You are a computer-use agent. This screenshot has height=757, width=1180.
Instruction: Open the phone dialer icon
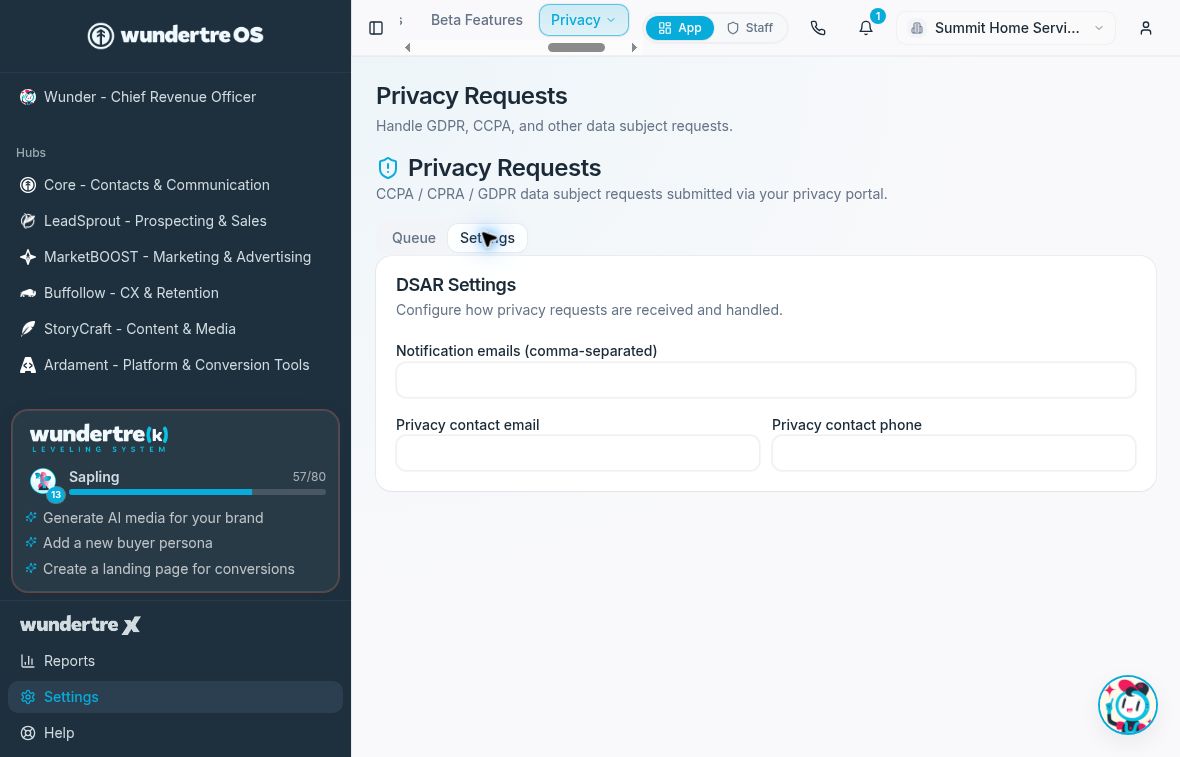click(x=818, y=28)
